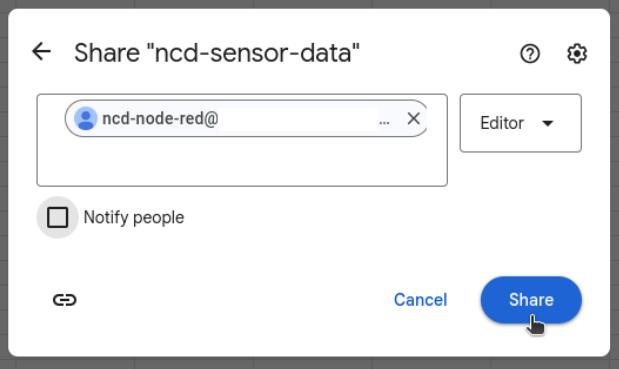This screenshot has height=369, width=619.
Task: Cancel the sharing dialog
Action: click(x=420, y=300)
